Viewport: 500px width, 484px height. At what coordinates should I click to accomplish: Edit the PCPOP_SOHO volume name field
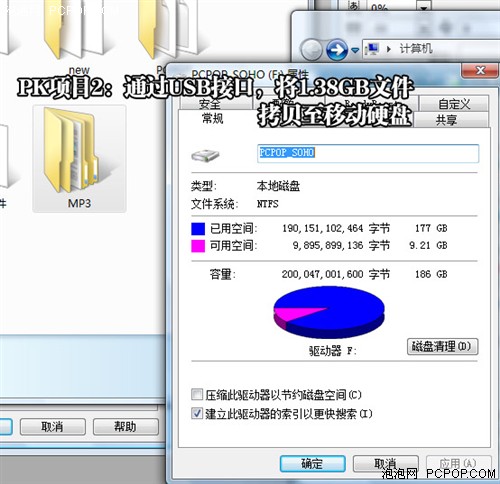point(368,153)
